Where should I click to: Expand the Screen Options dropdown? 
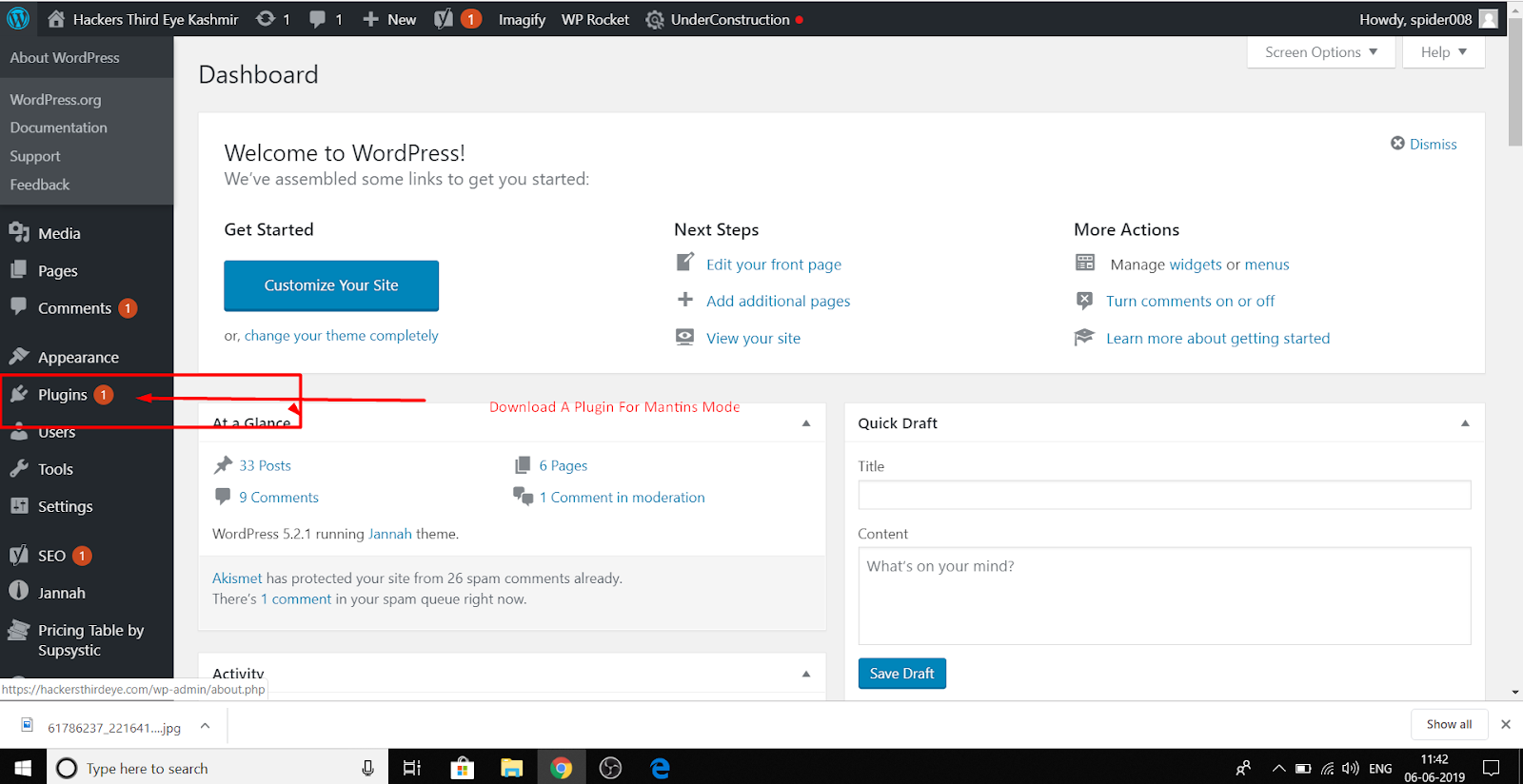point(1321,52)
